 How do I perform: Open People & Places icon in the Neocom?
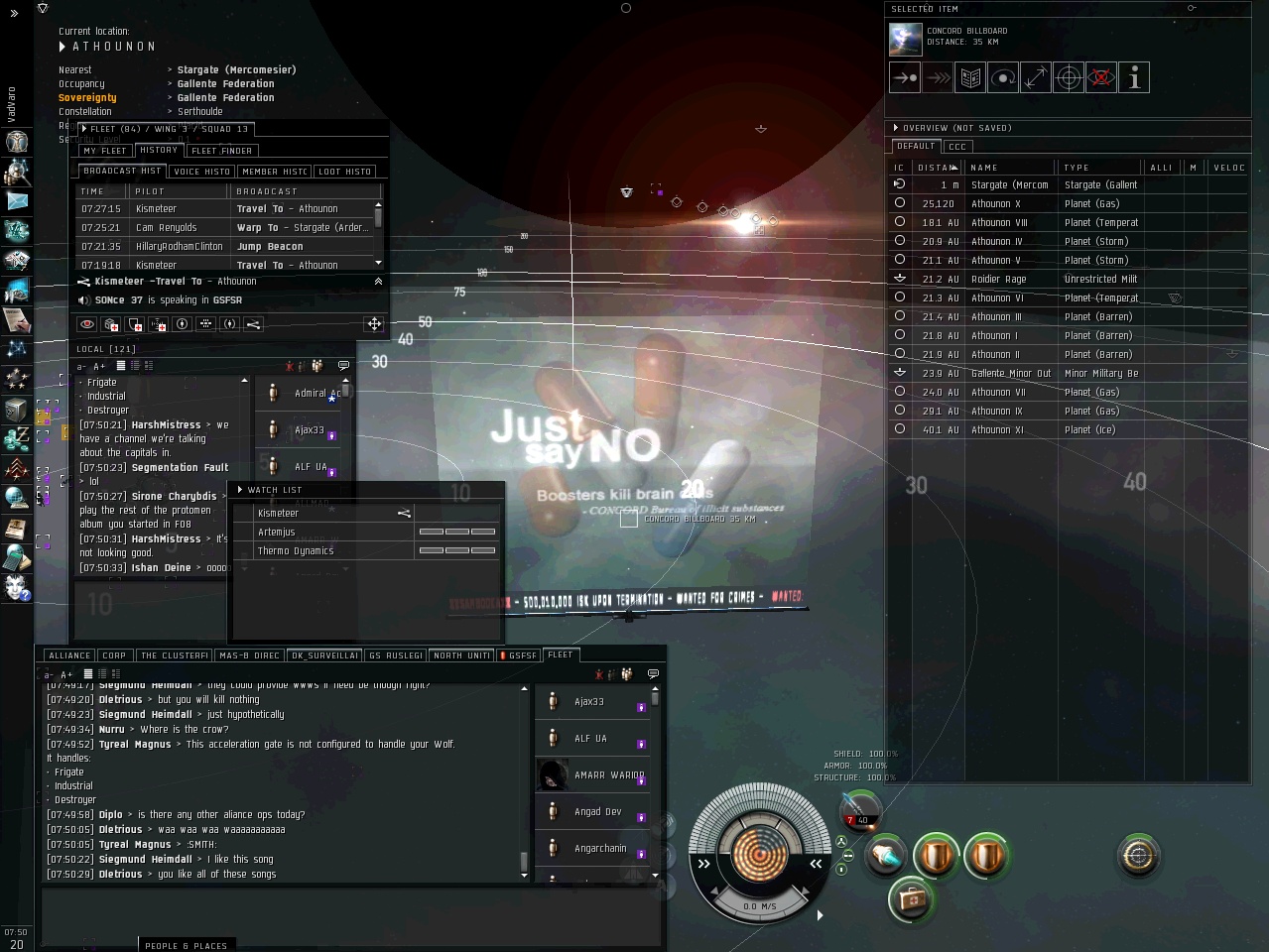(16, 172)
